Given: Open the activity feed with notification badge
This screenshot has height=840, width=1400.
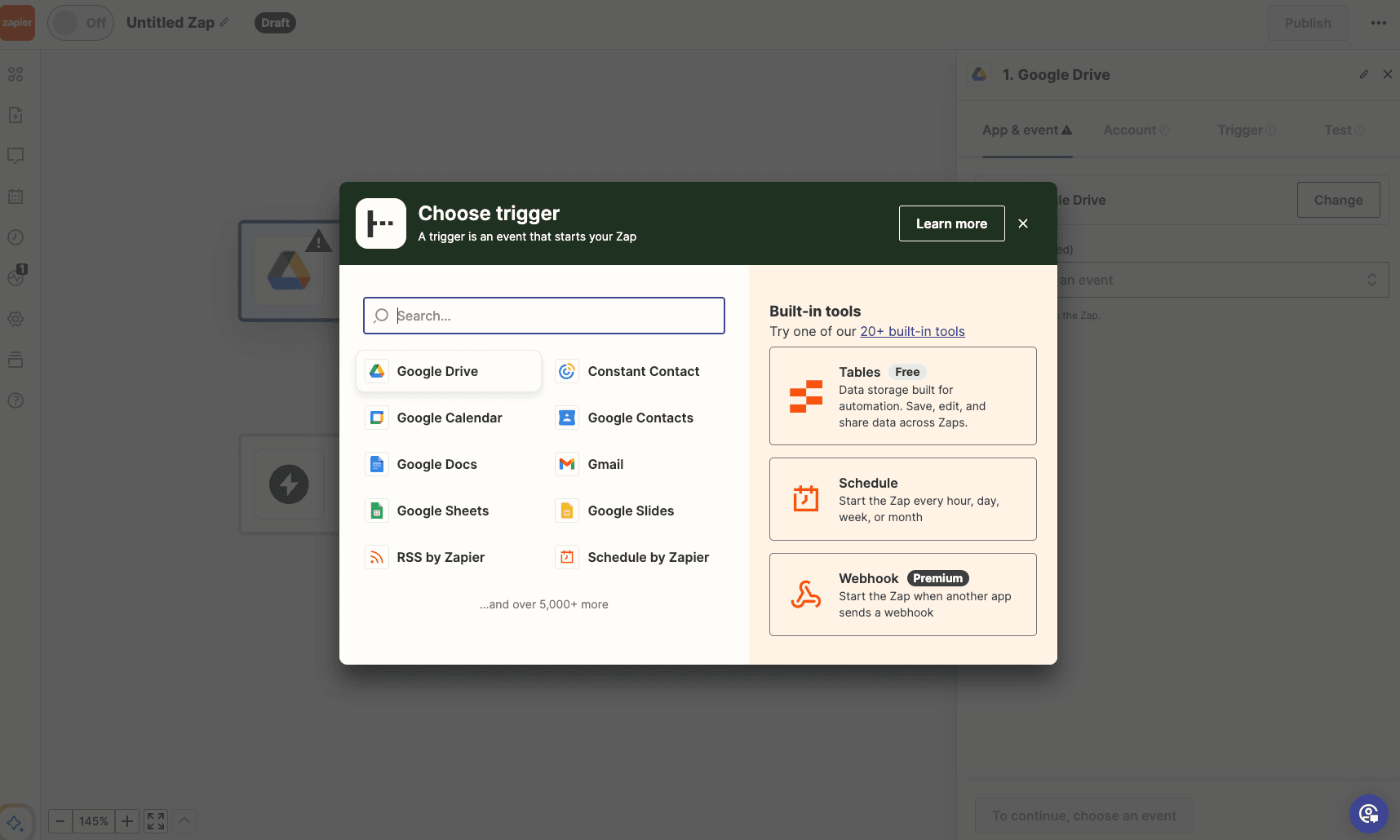Looking at the screenshot, I should pyautogui.click(x=16, y=278).
